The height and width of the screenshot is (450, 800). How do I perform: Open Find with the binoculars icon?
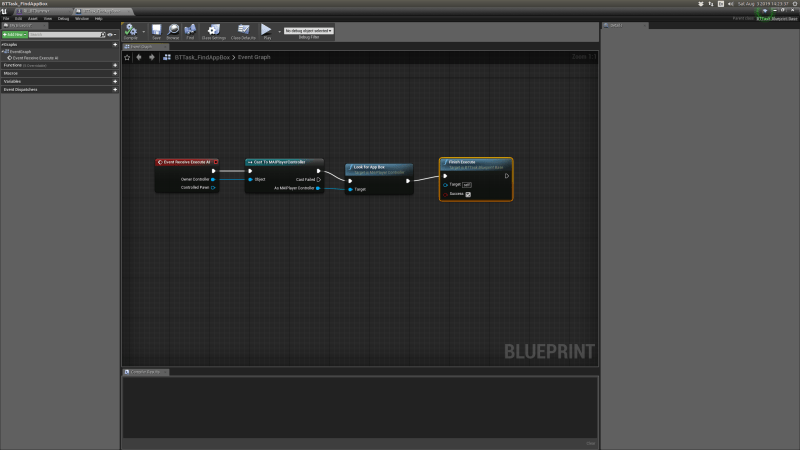pyautogui.click(x=190, y=31)
